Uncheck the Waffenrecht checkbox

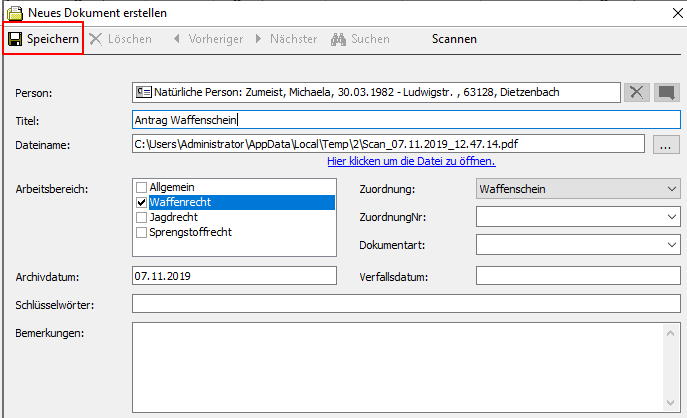pyautogui.click(x=141, y=203)
